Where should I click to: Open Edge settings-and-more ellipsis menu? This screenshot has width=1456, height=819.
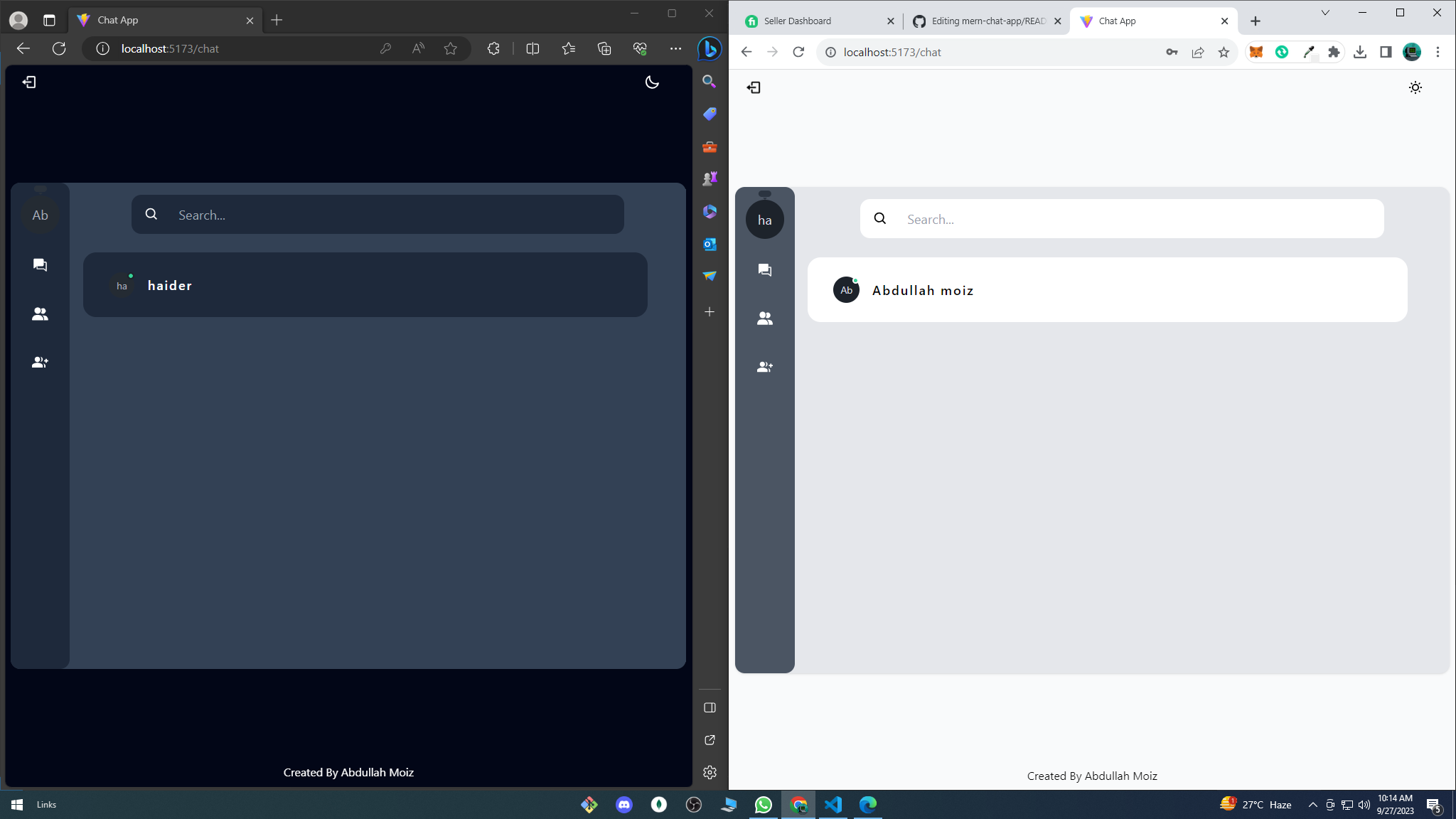coord(675,48)
